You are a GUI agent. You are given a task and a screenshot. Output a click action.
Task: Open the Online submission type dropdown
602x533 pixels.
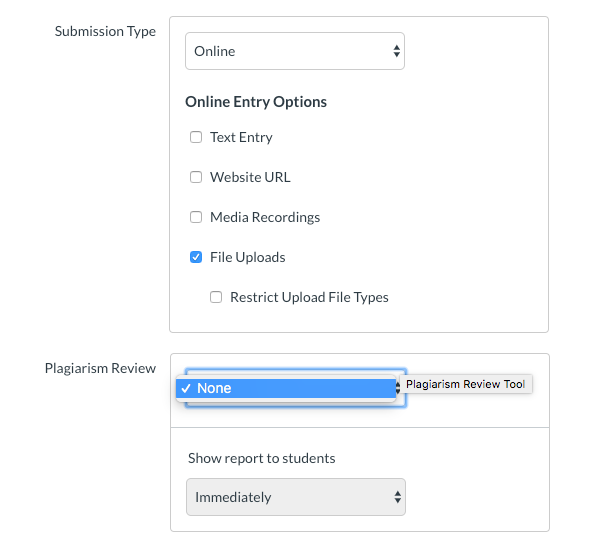click(x=294, y=51)
